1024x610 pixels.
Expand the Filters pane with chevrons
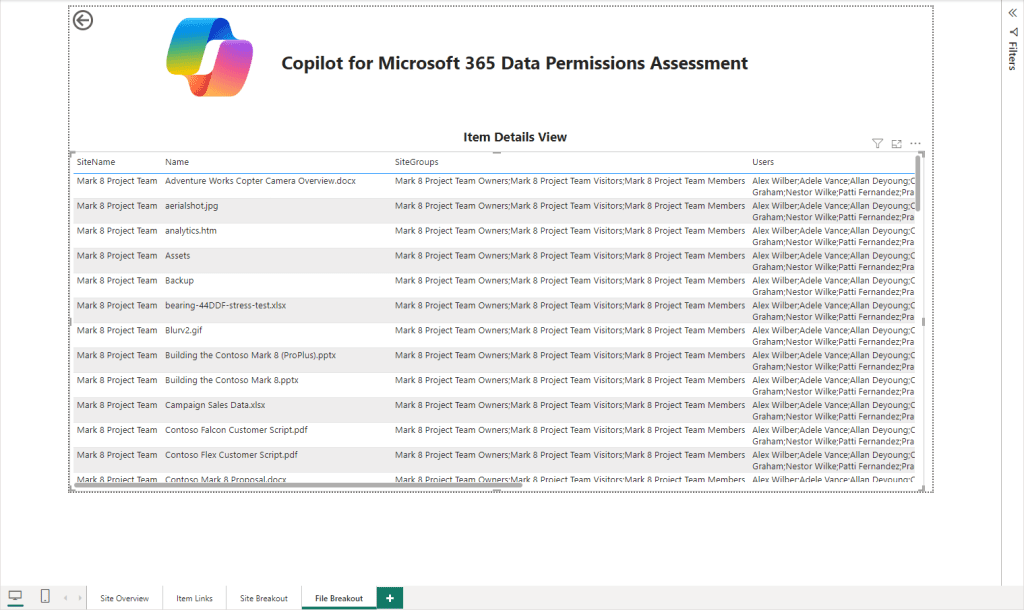[x=1012, y=11]
